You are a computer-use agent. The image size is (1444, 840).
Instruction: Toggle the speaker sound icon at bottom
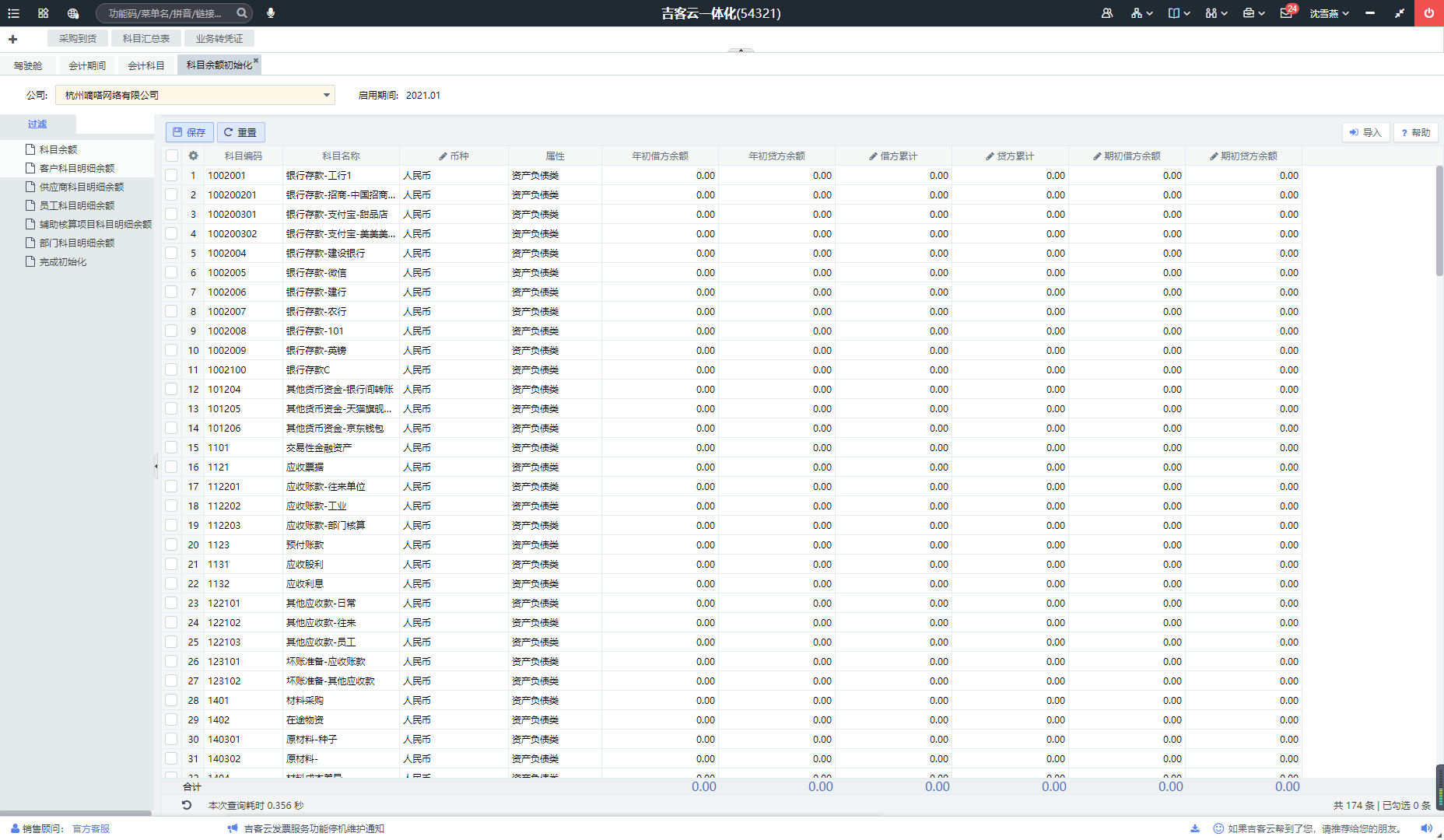(1427, 828)
